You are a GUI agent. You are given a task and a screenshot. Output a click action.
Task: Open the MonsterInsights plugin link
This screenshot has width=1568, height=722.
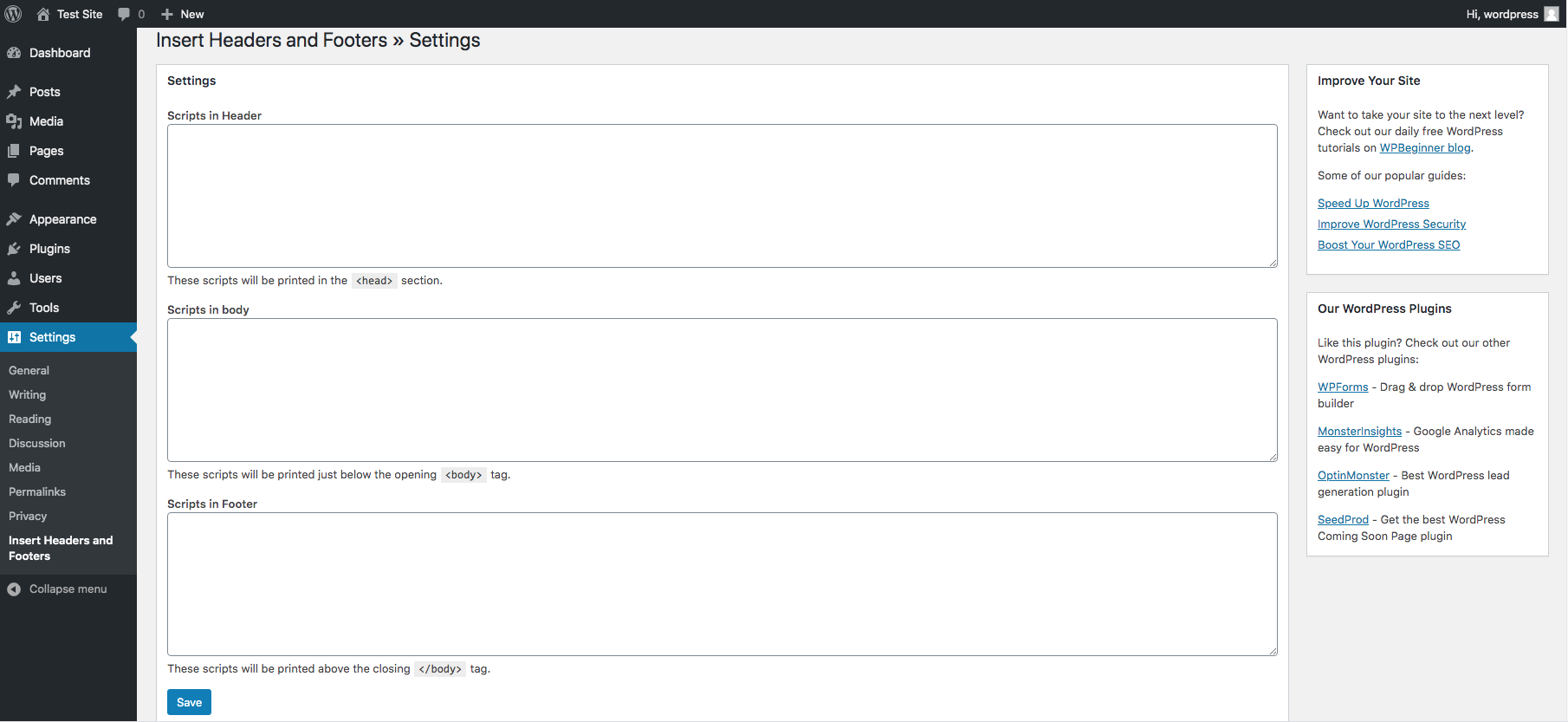1359,432
